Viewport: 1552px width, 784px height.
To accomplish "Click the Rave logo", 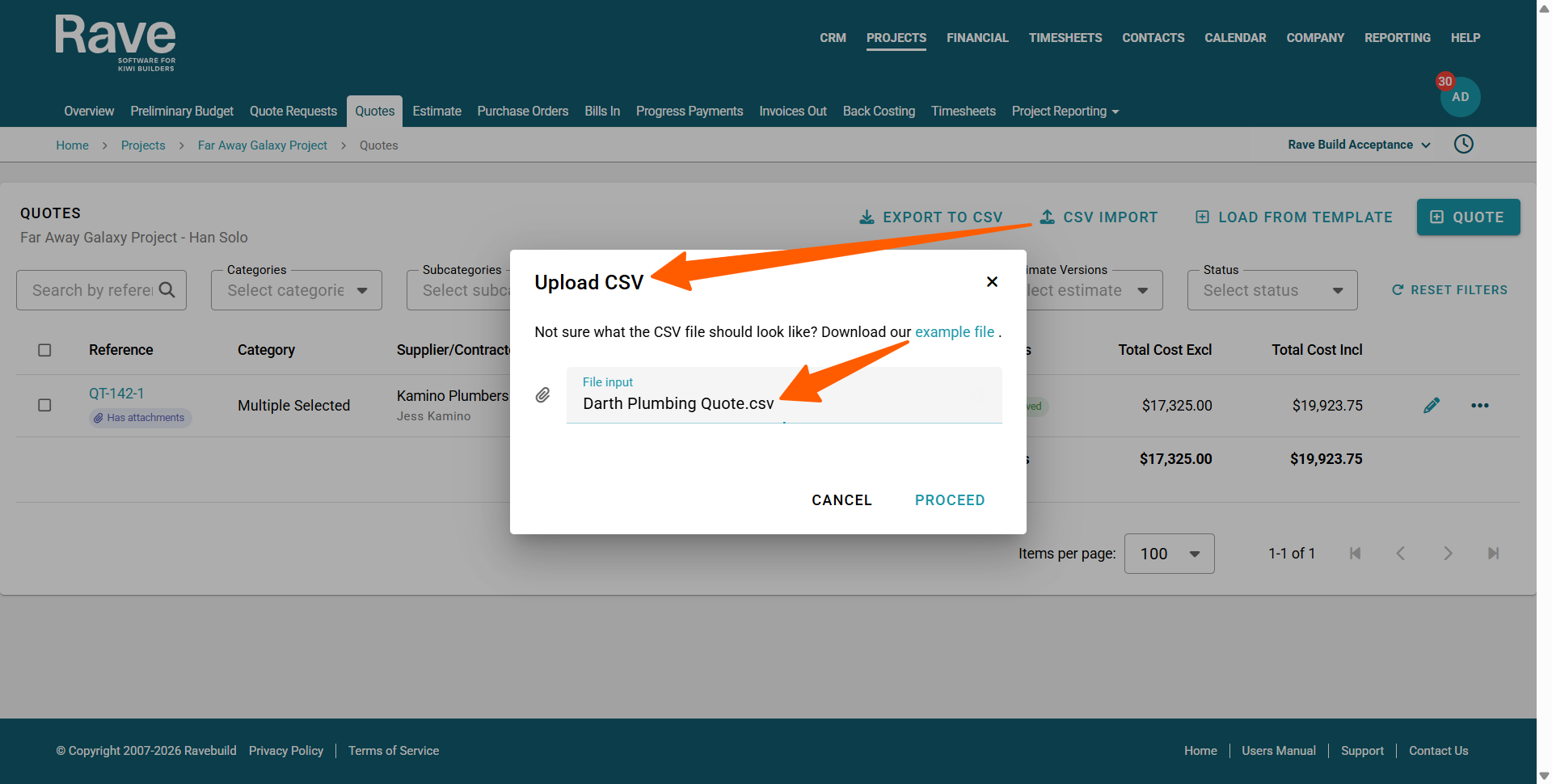I will tap(116, 44).
